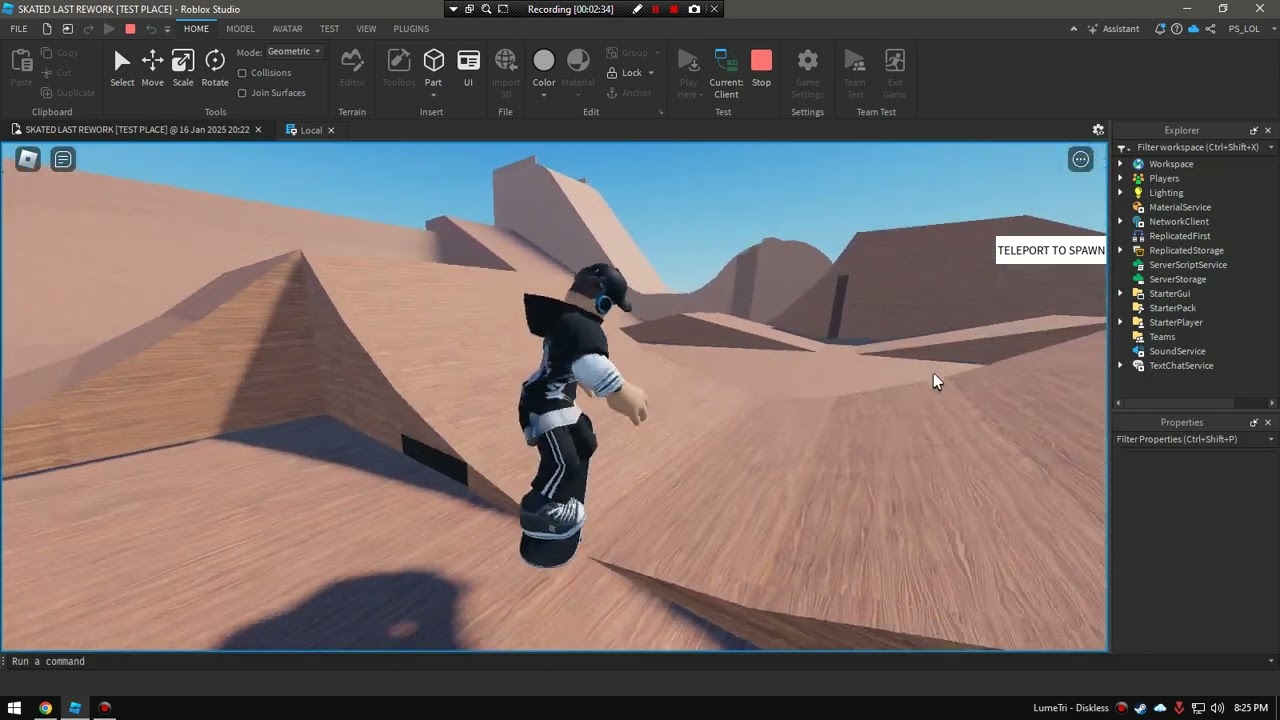Open the 8:25 PM taskbar clock

coord(1251,708)
